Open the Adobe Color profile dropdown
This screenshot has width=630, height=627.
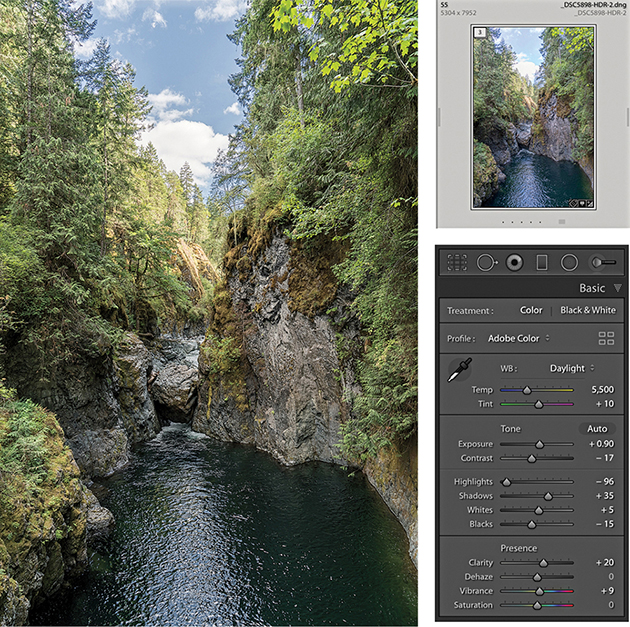[x=518, y=339]
